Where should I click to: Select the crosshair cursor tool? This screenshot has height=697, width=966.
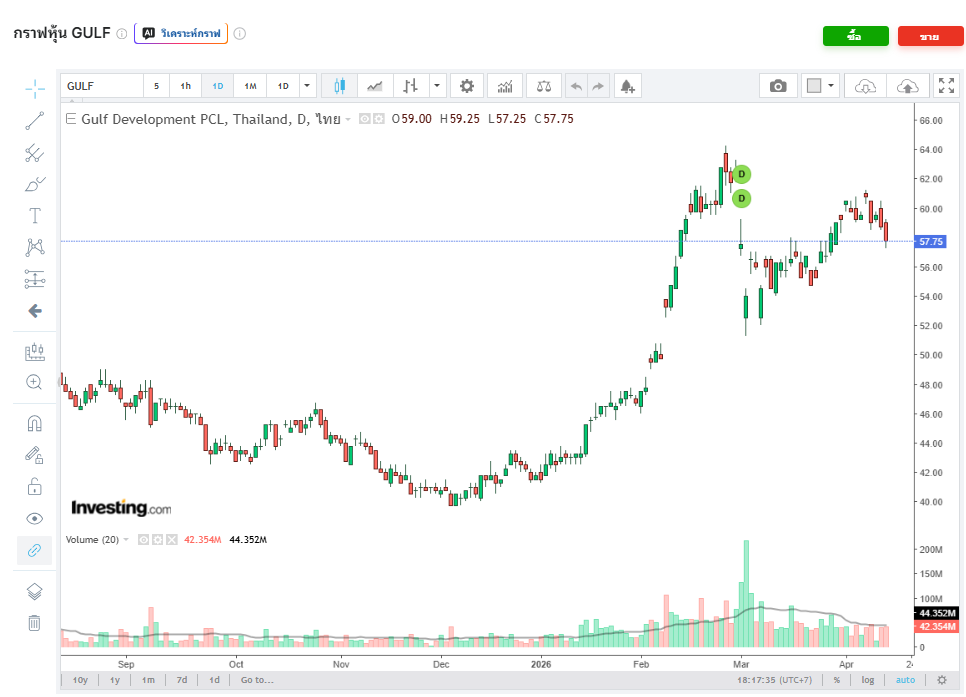pyautogui.click(x=35, y=89)
